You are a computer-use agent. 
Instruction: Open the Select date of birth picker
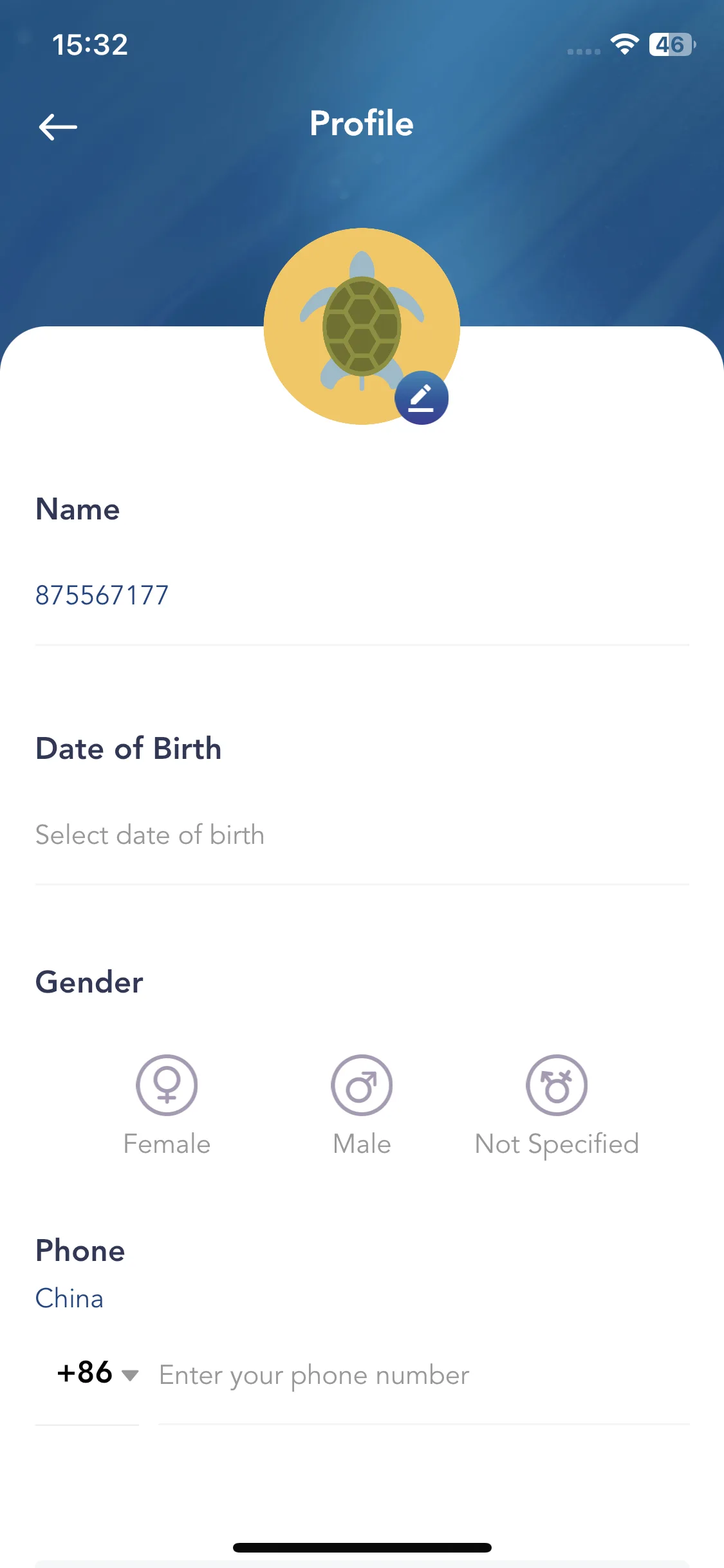[362, 835]
